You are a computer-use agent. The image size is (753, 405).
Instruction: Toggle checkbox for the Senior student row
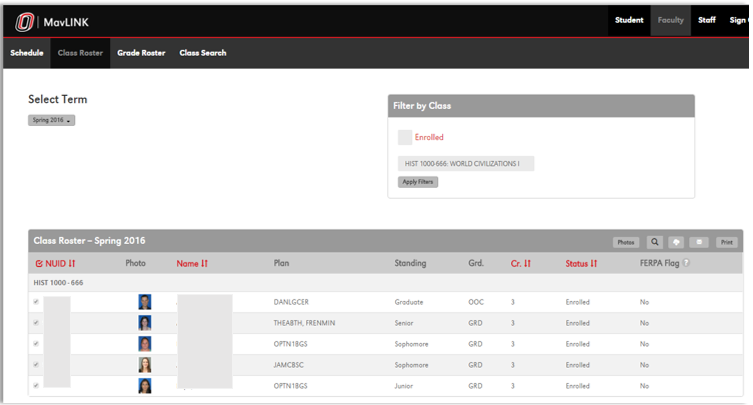click(37, 323)
